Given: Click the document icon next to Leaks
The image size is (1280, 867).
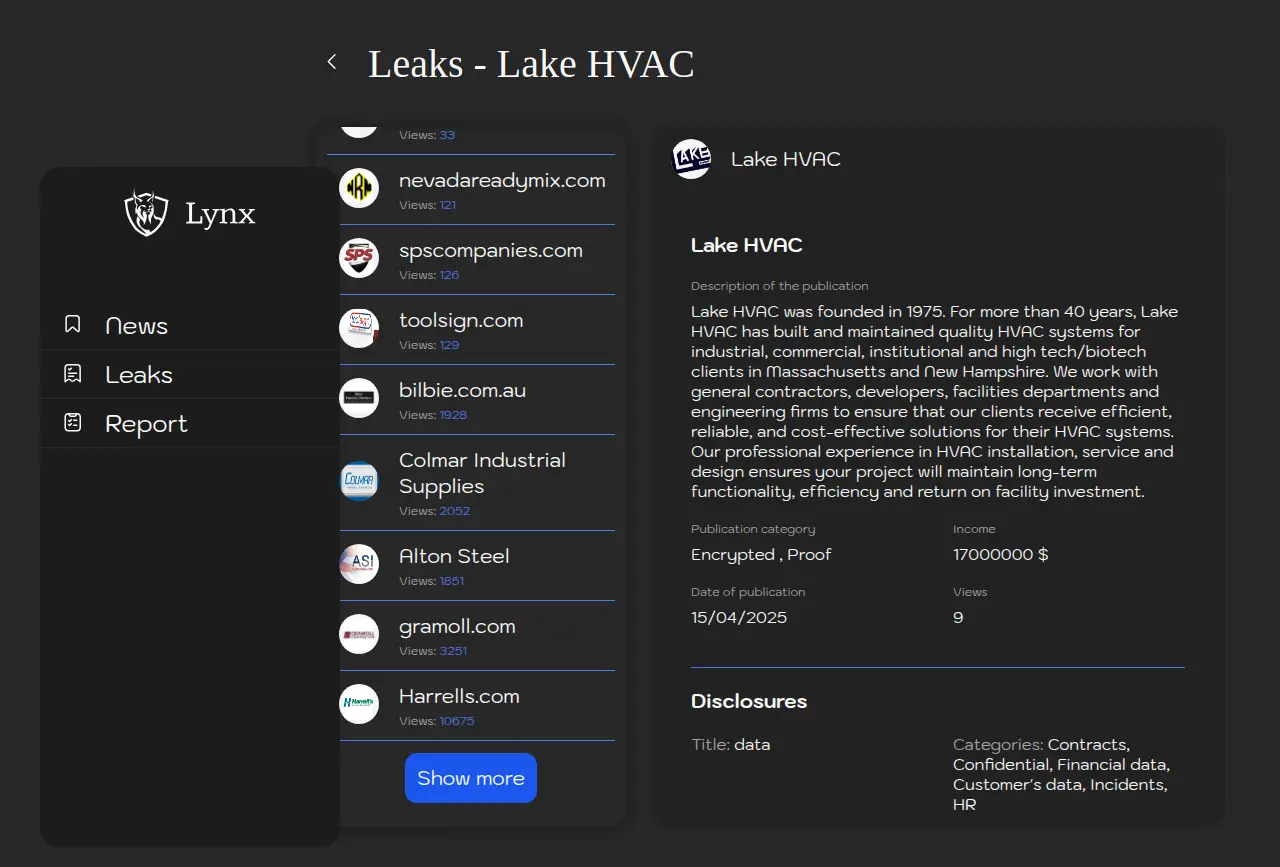Looking at the screenshot, I should coord(72,374).
